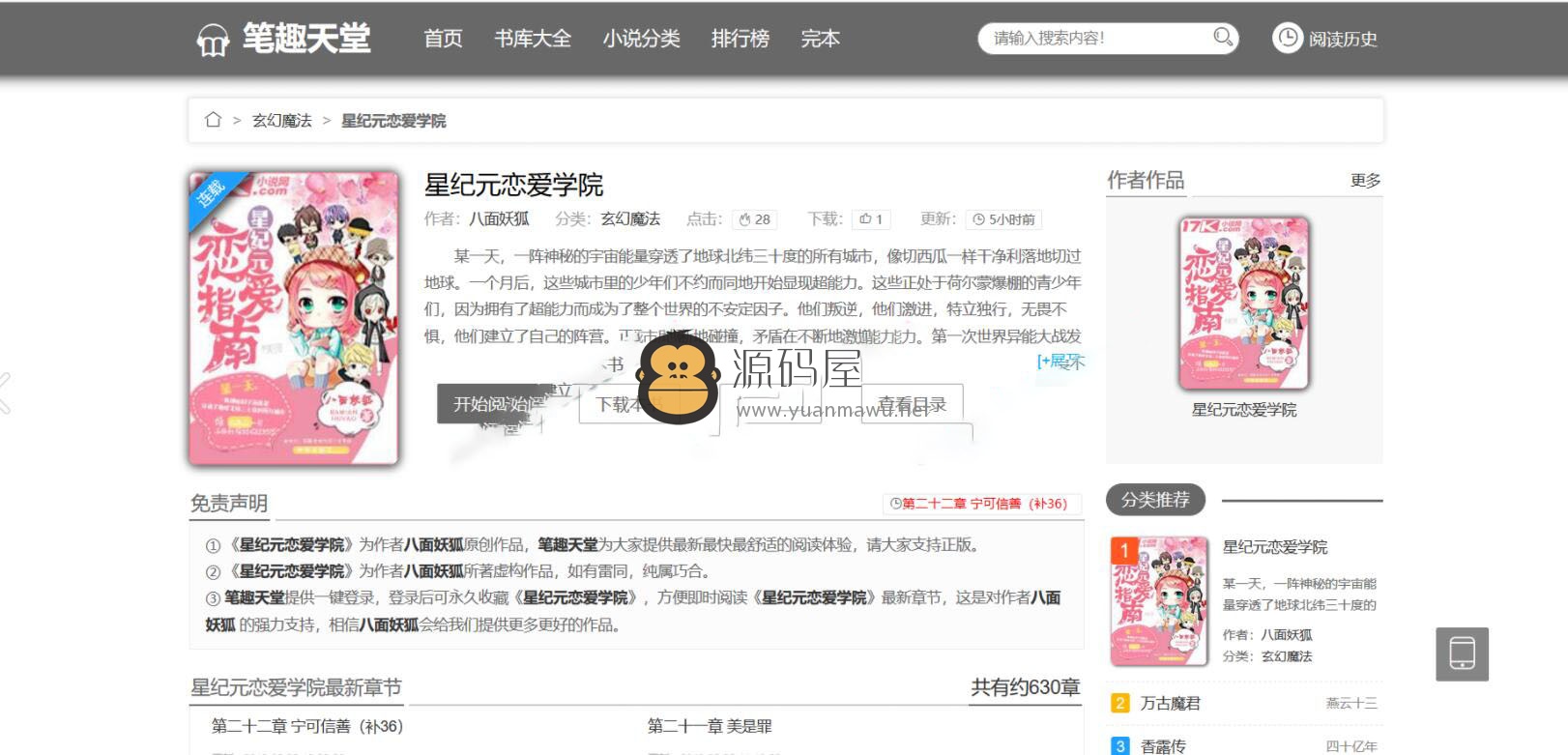Open chapter 第二十二章 宁可信善 (补36) in list
This screenshot has width=1568, height=755.
(x=307, y=726)
